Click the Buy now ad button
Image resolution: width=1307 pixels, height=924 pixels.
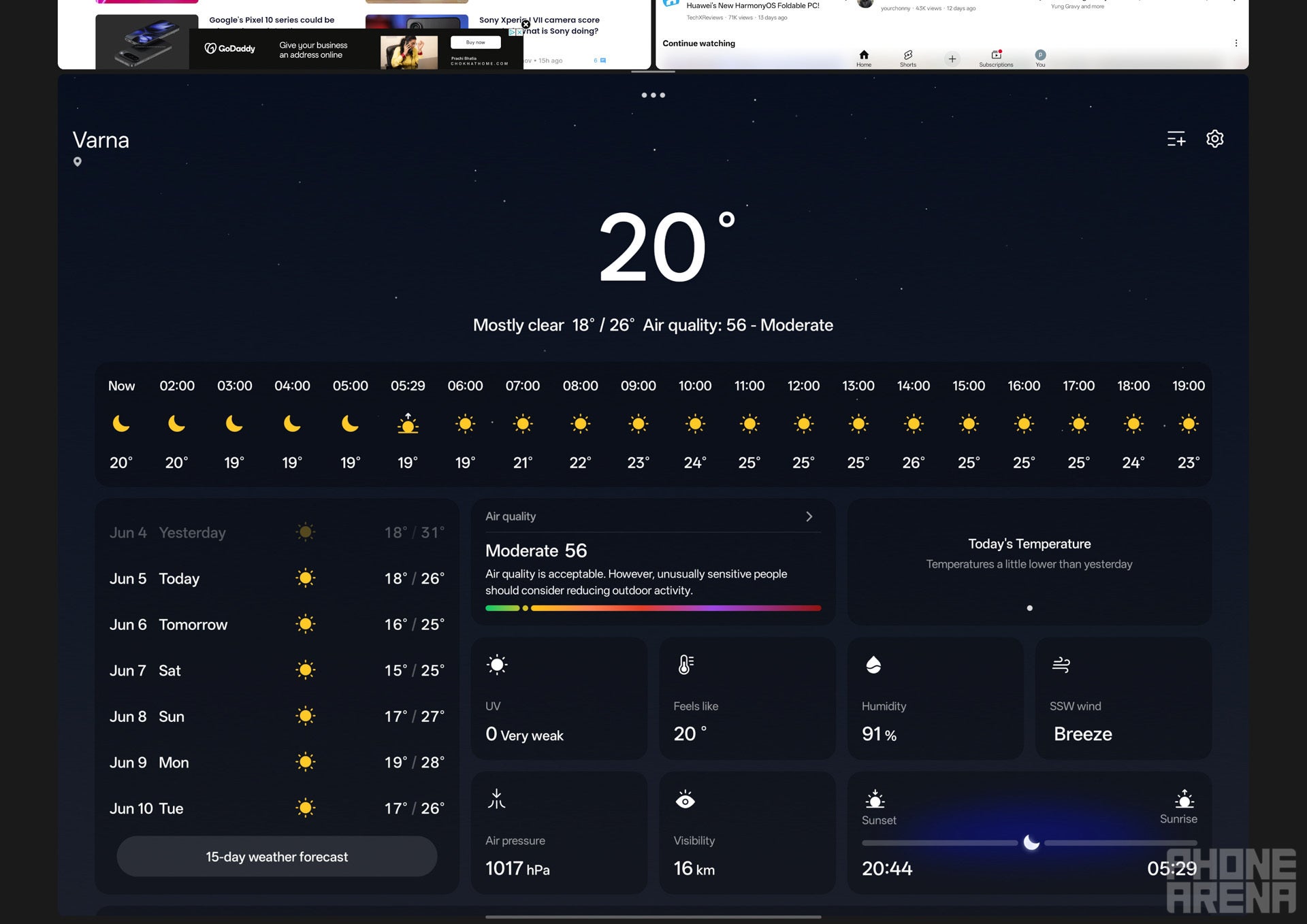tap(475, 42)
